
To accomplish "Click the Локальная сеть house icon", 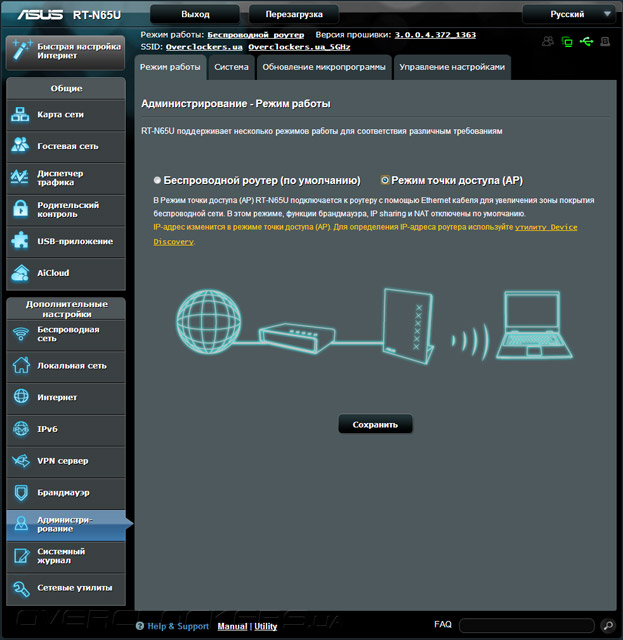I will (21, 365).
